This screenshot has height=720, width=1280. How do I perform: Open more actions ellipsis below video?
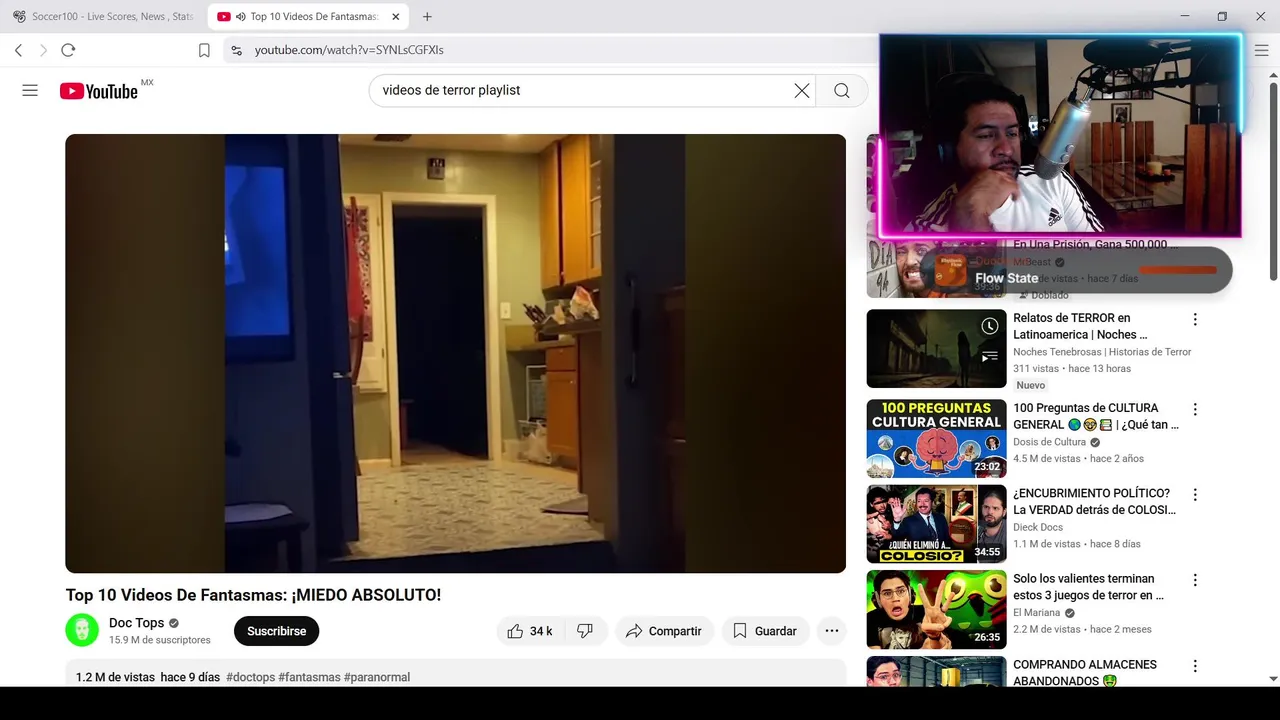[x=831, y=631]
